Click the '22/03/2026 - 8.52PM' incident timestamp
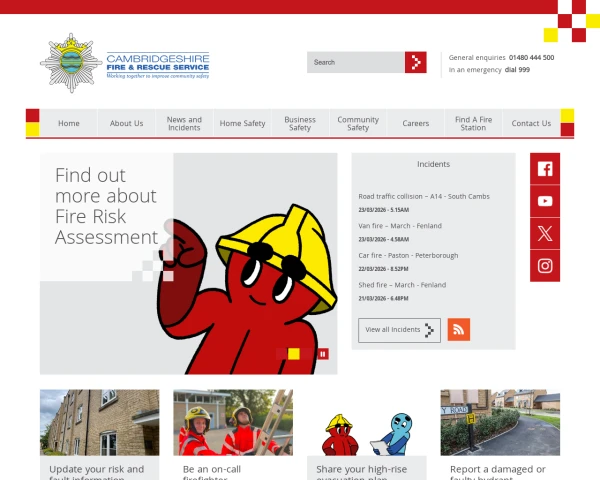The height and width of the screenshot is (480, 600). click(383, 269)
